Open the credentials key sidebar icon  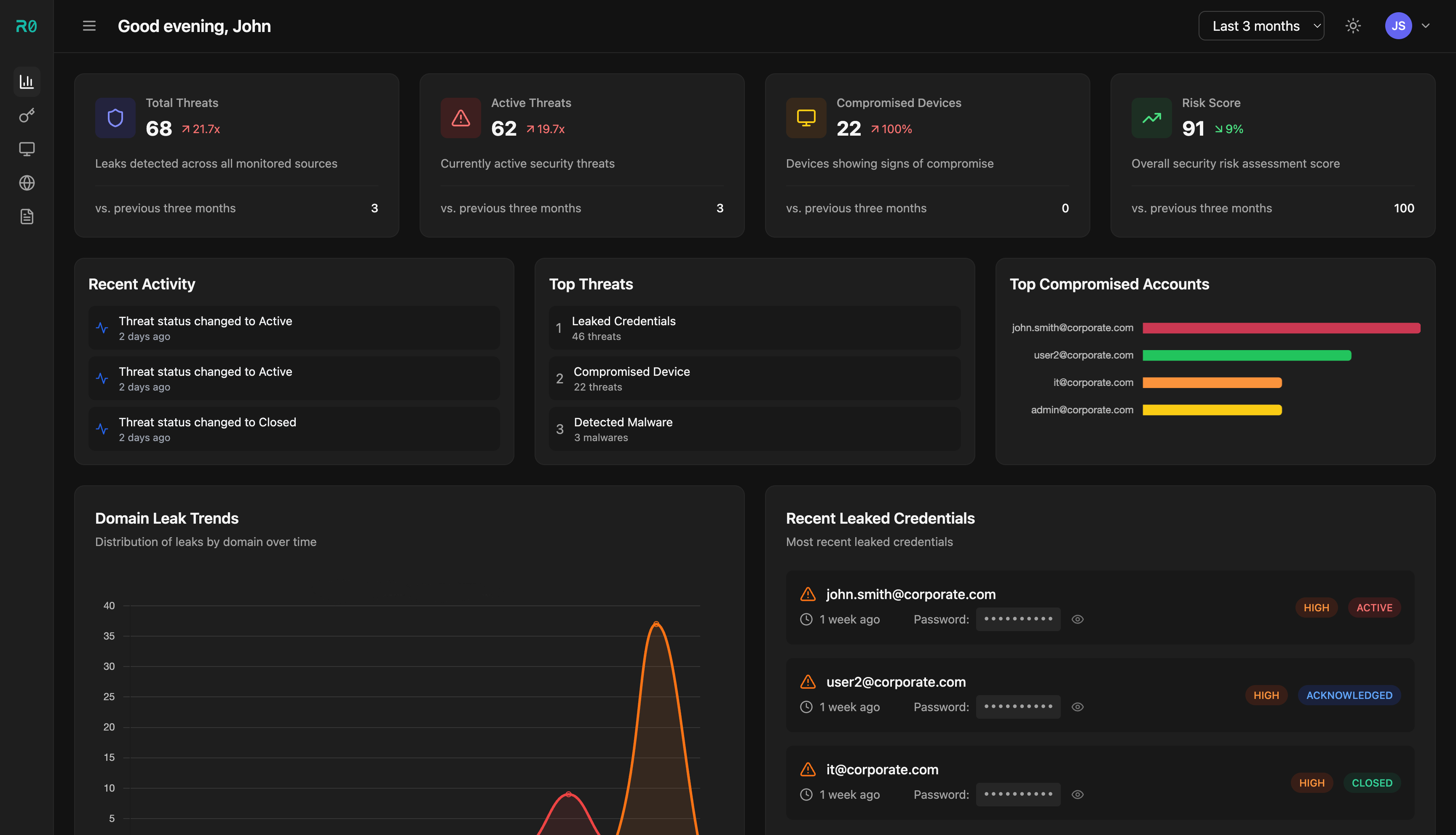(x=27, y=115)
